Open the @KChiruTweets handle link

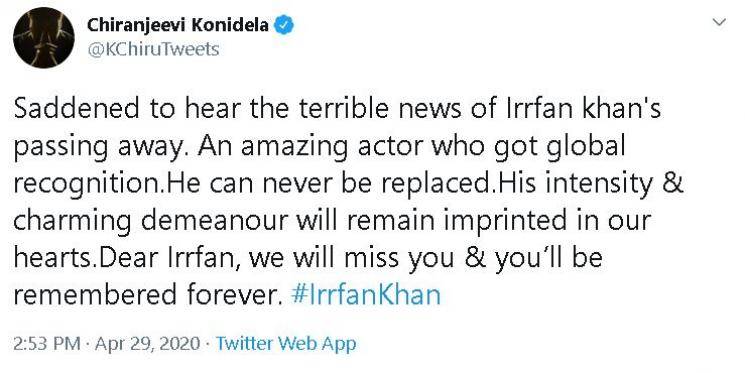pyautogui.click(x=153, y=49)
